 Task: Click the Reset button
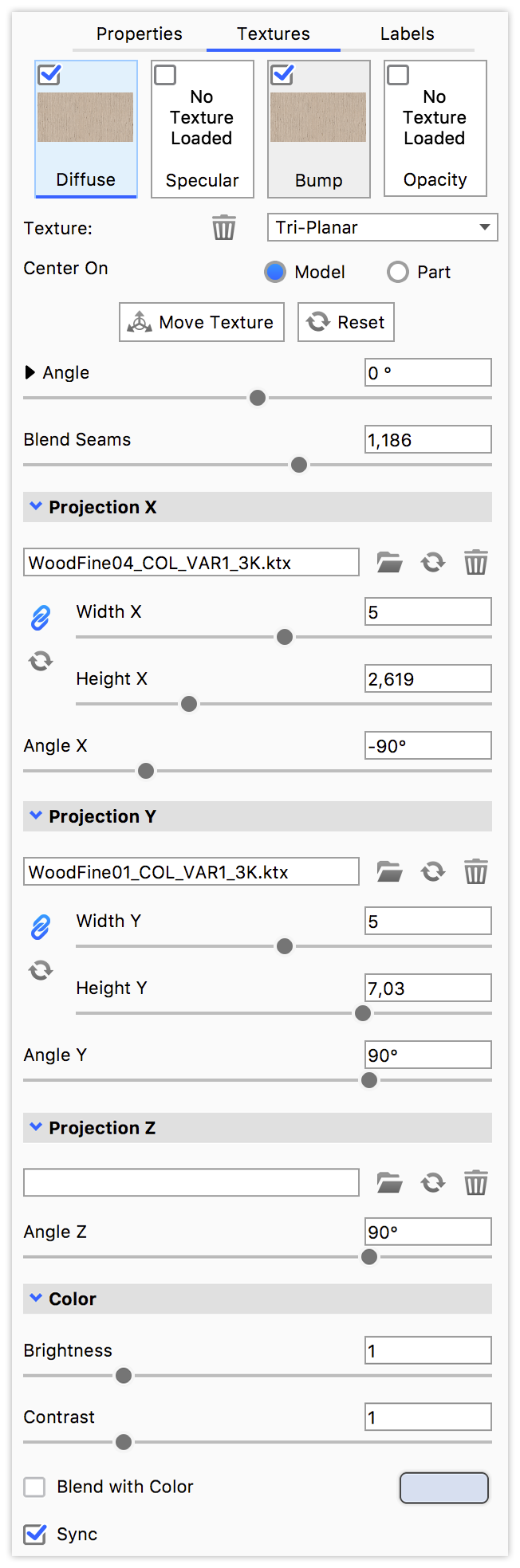pos(346,322)
